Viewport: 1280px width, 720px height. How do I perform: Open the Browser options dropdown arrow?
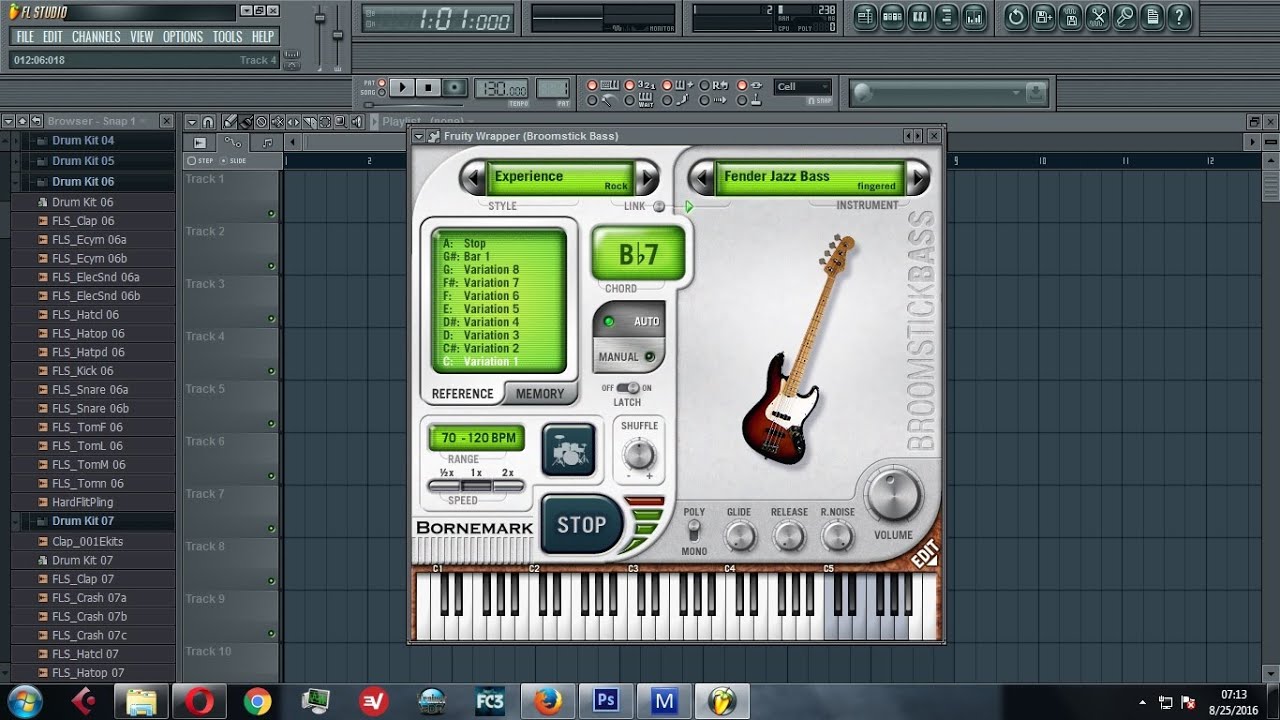coord(8,121)
